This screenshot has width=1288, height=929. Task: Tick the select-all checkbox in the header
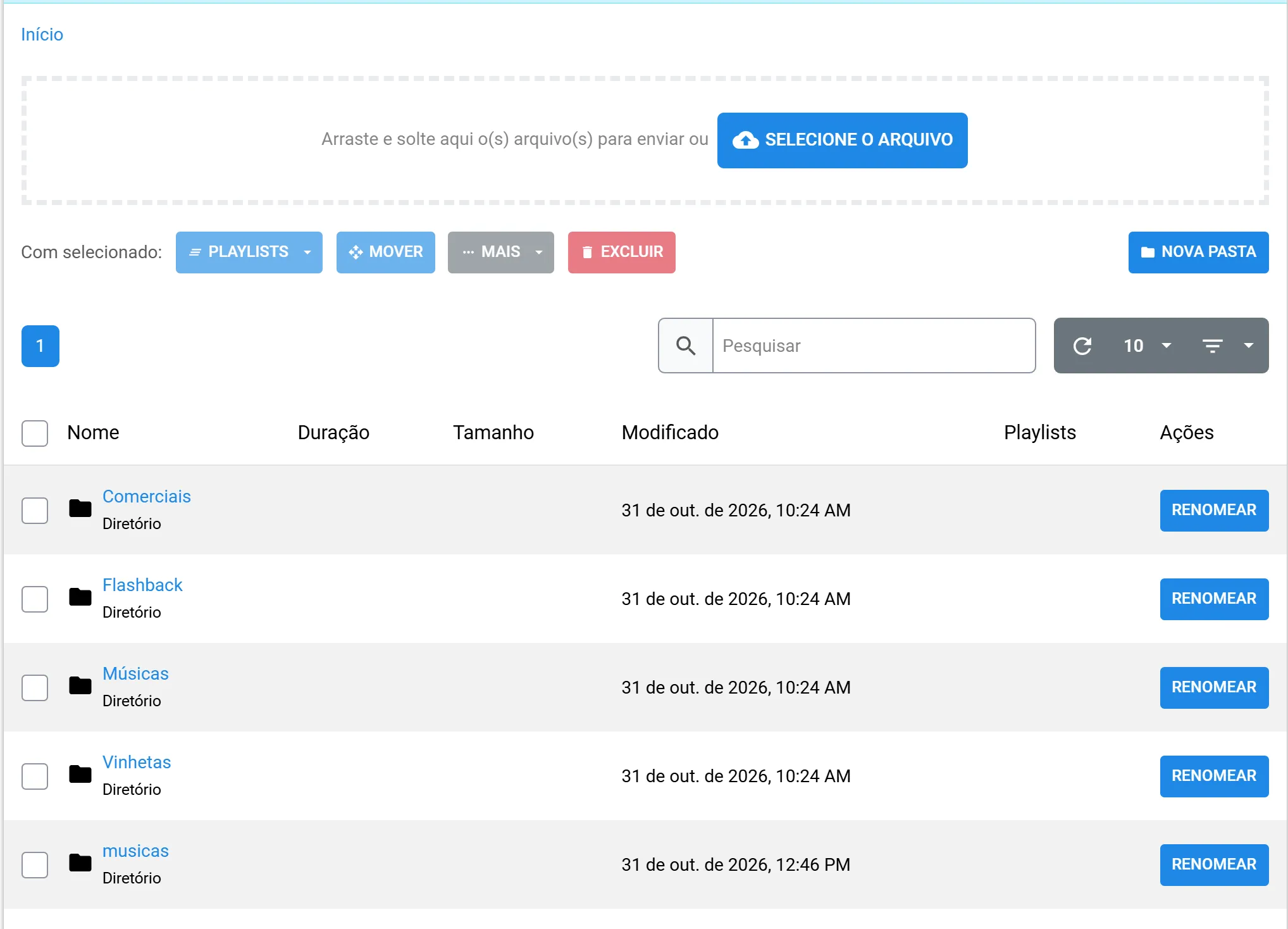(35, 433)
